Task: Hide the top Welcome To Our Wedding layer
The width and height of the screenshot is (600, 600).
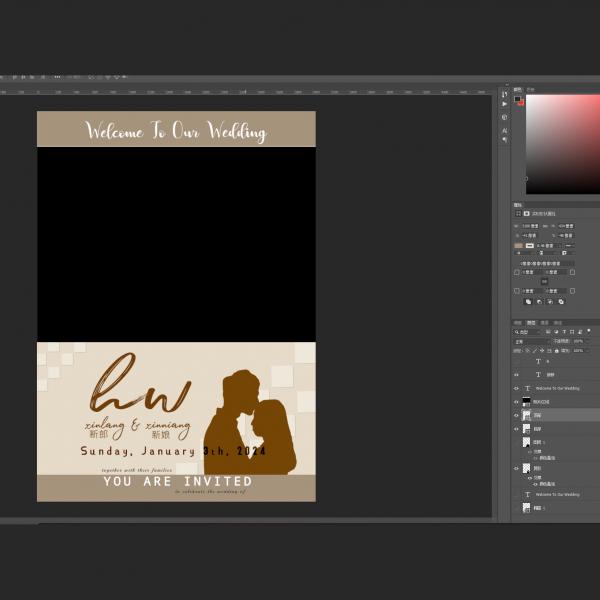Action: [x=516, y=388]
